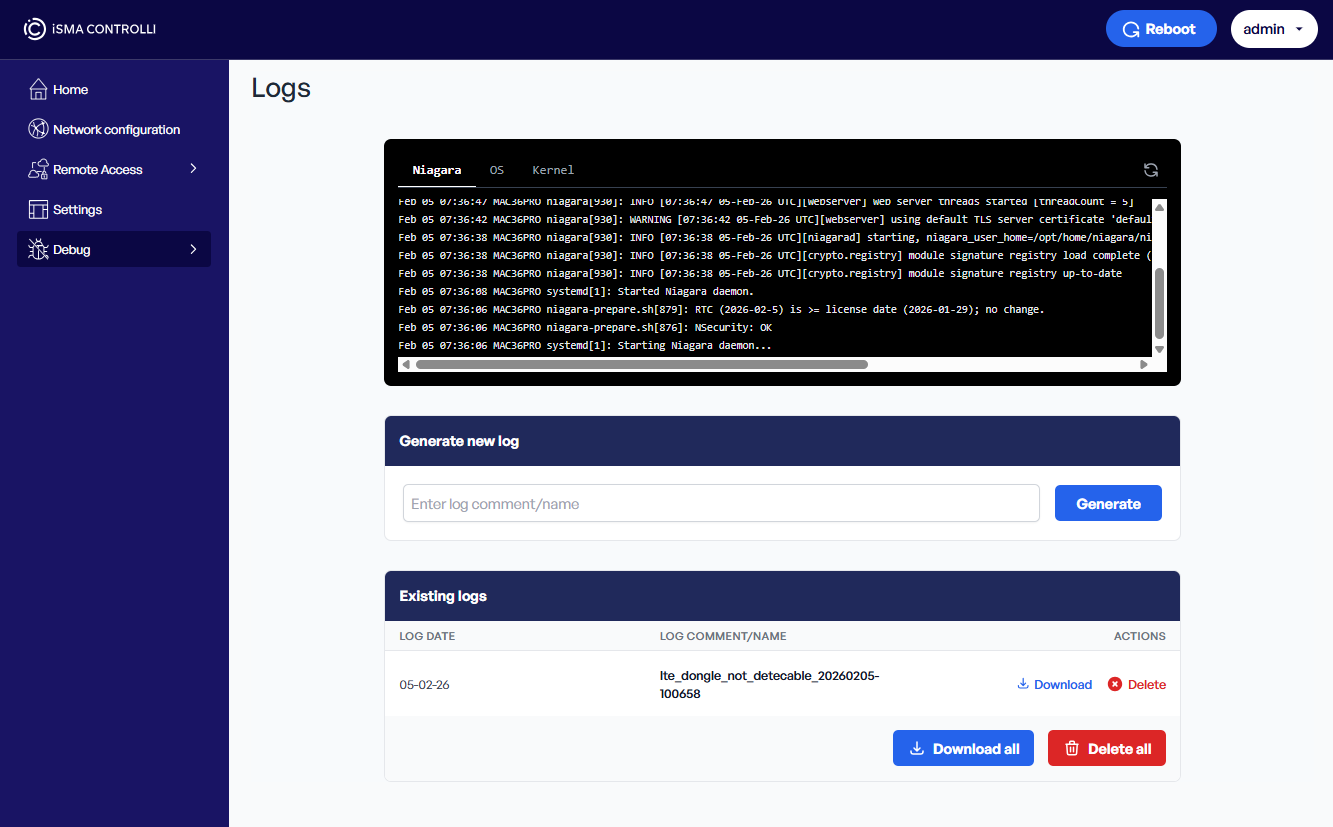Viewport: 1333px width, 827px height.
Task: Select the Niagara log tab
Action: (437, 170)
